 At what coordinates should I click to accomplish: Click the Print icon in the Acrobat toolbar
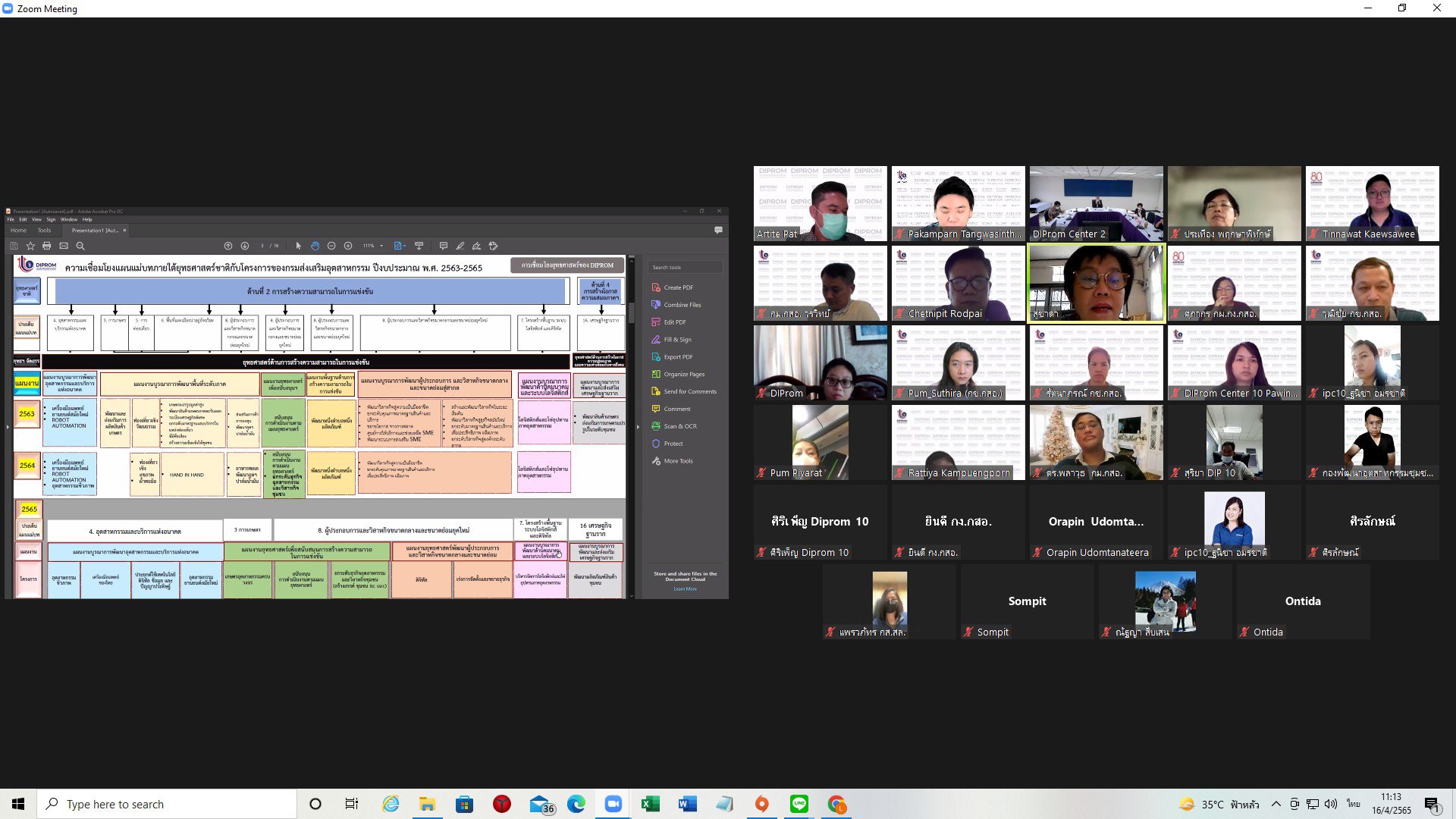(47, 246)
